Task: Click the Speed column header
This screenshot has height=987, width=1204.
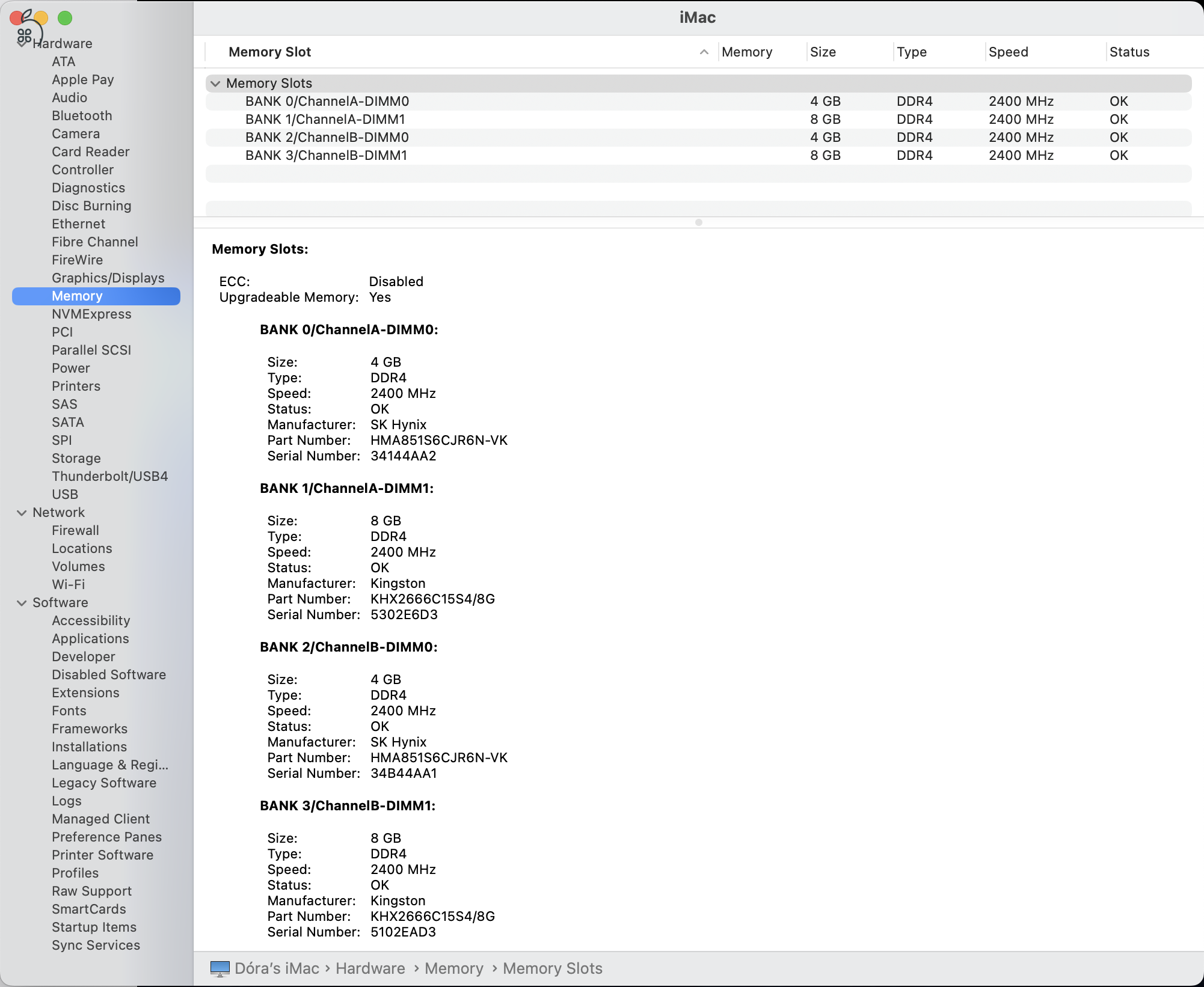Action: (x=1008, y=52)
